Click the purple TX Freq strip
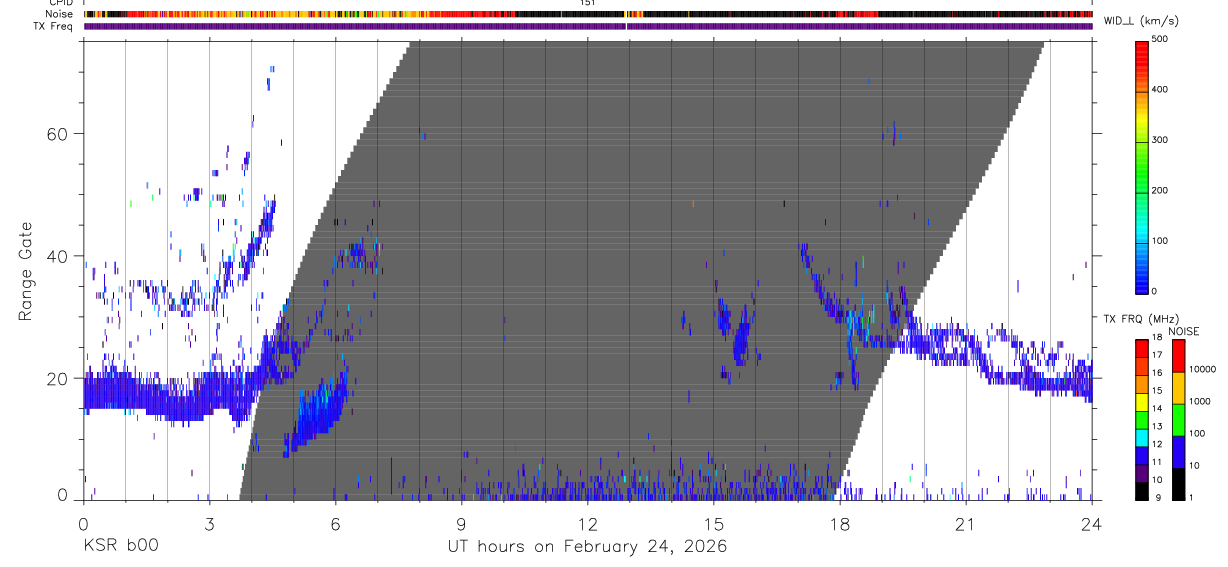This screenshot has width=1228, height=567. (x=588, y=26)
